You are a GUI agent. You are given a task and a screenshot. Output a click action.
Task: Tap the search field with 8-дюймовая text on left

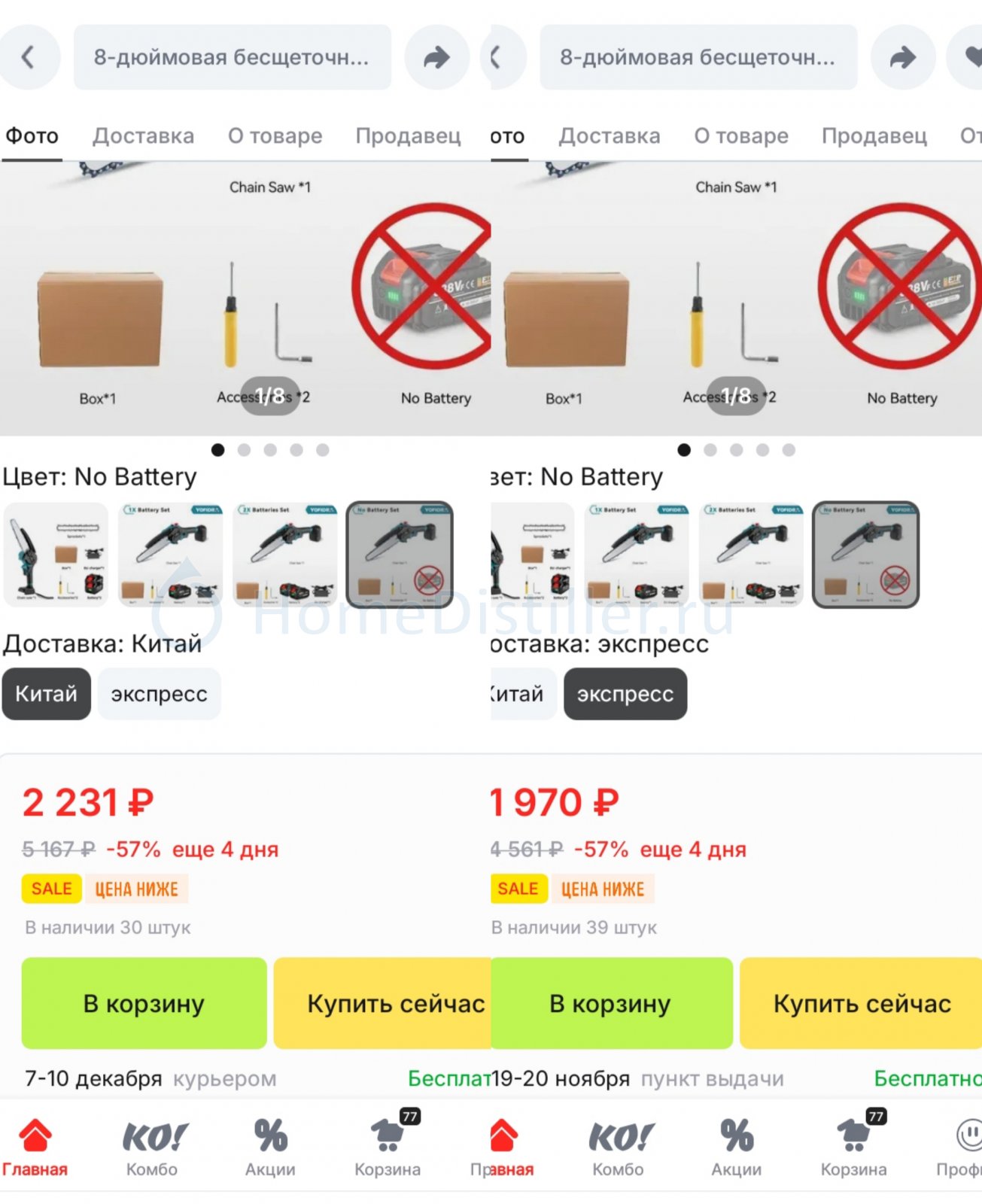click(233, 57)
